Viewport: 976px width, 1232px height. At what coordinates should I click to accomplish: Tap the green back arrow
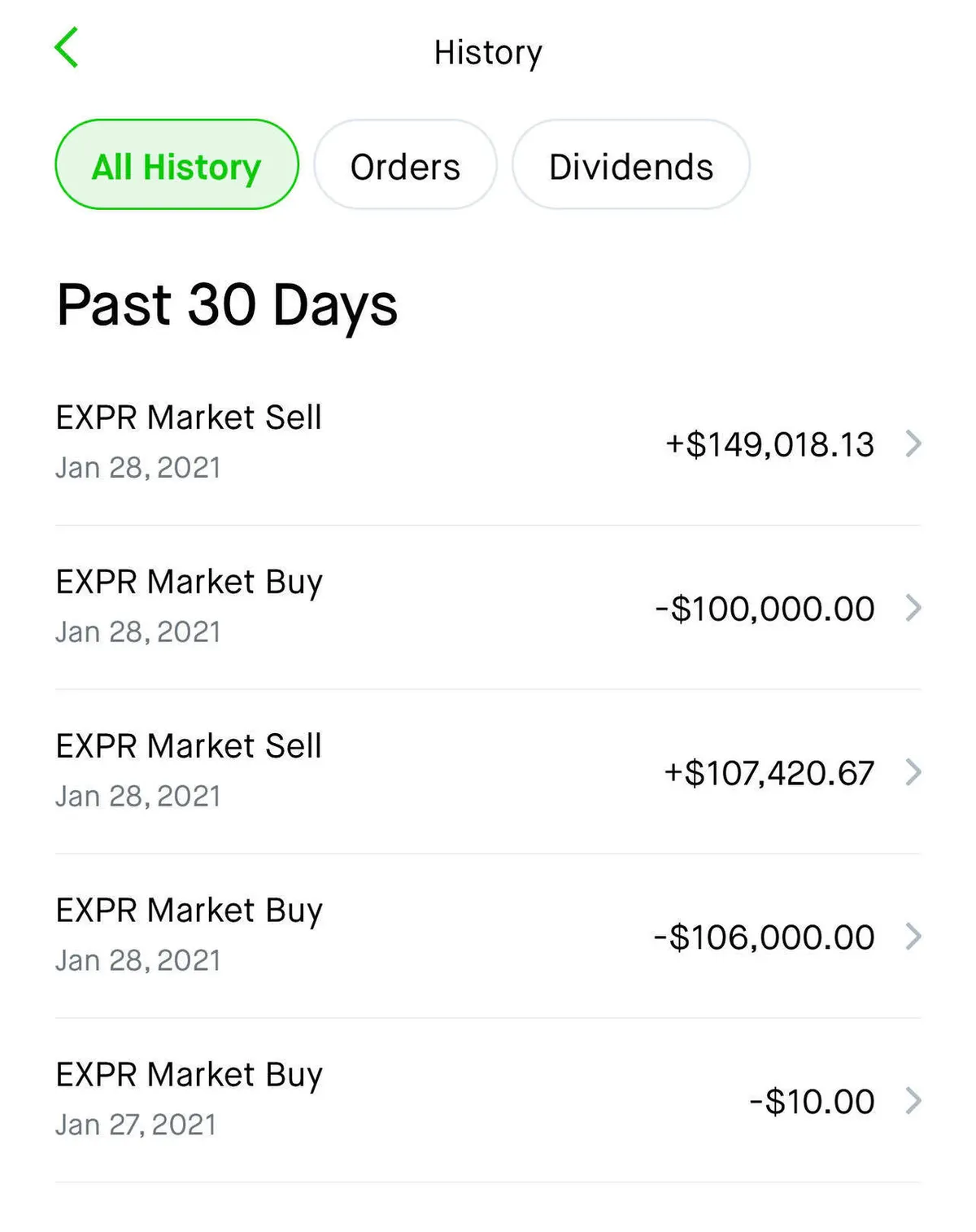click(67, 48)
